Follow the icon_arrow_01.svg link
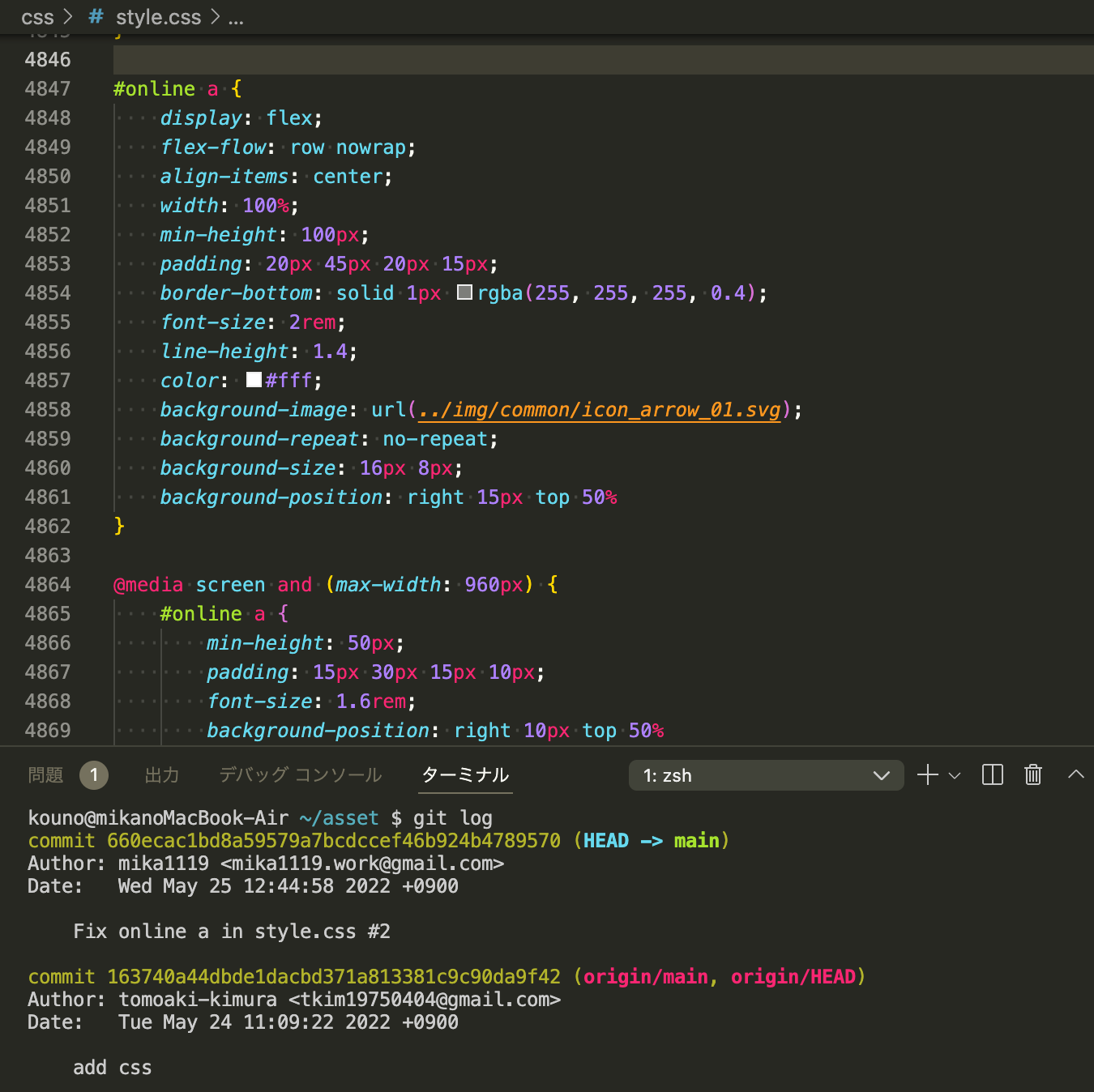 pyautogui.click(x=600, y=410)
